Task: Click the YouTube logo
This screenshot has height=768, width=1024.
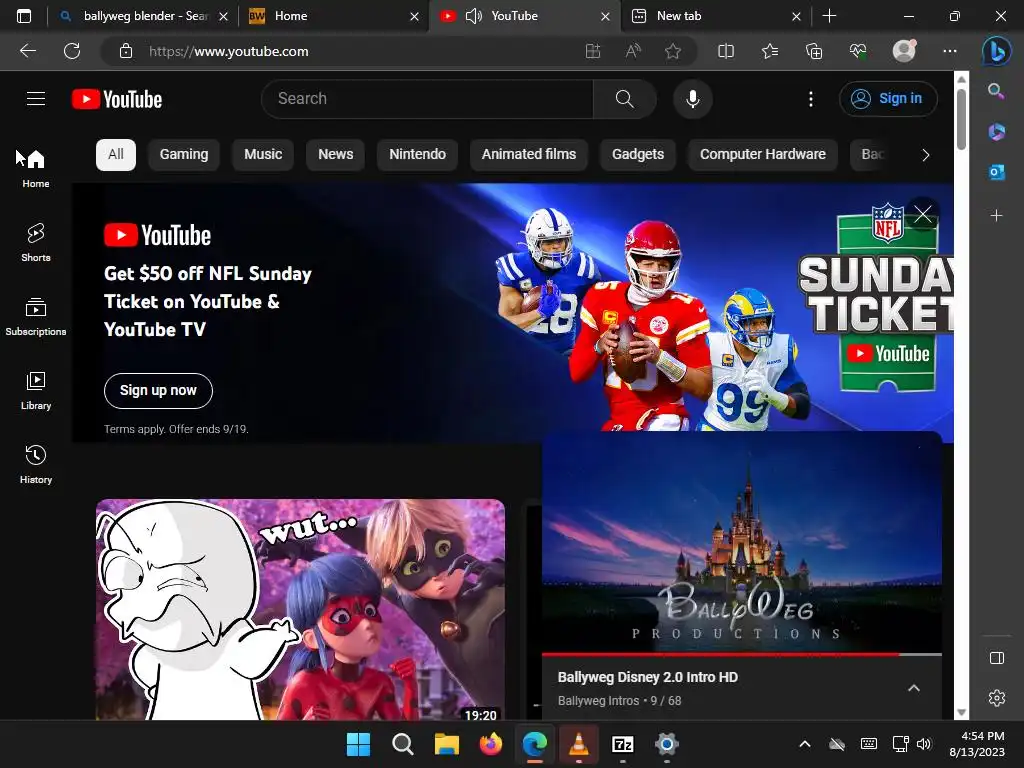Action: 117,99
